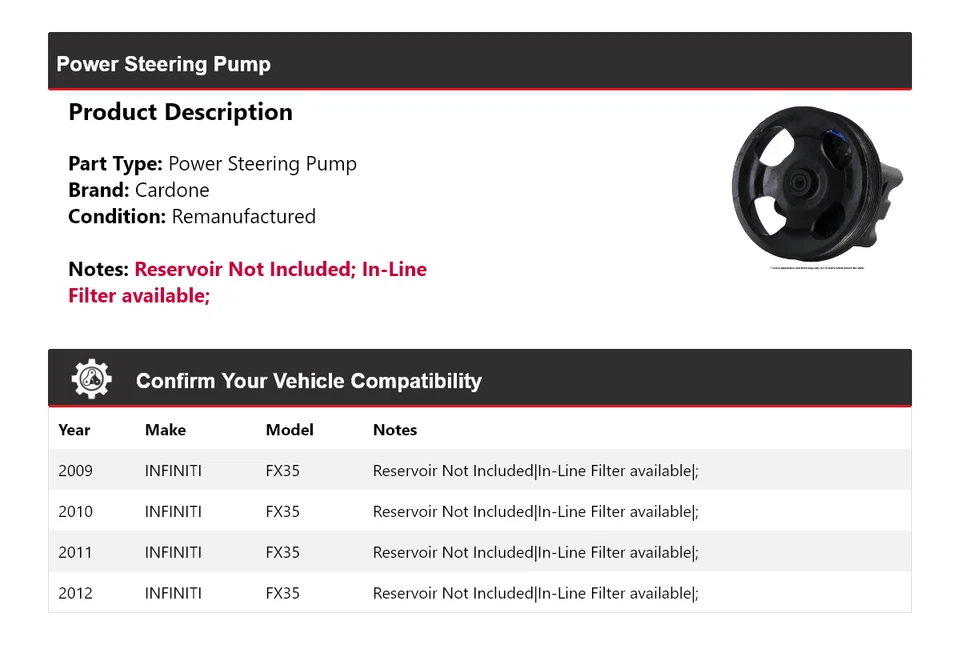Click FX35 in the 2012 row
960x645 pixels.
point(282,593)
